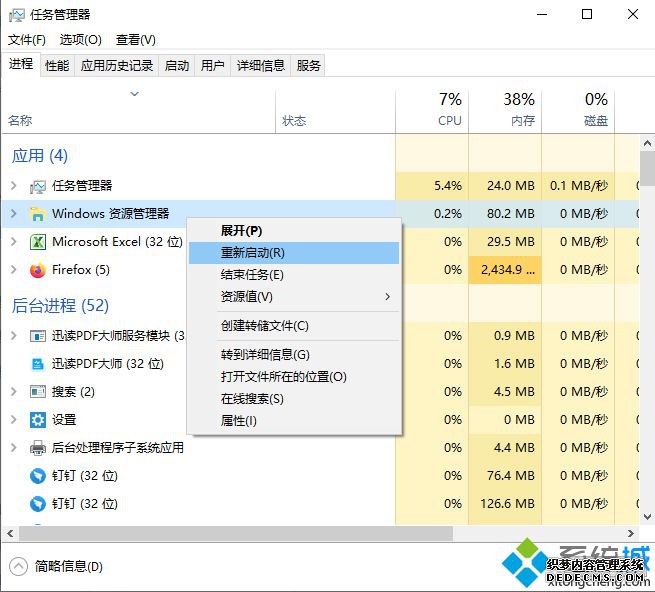Switch to the 应用历史记录 tab

tap(117, 66)
